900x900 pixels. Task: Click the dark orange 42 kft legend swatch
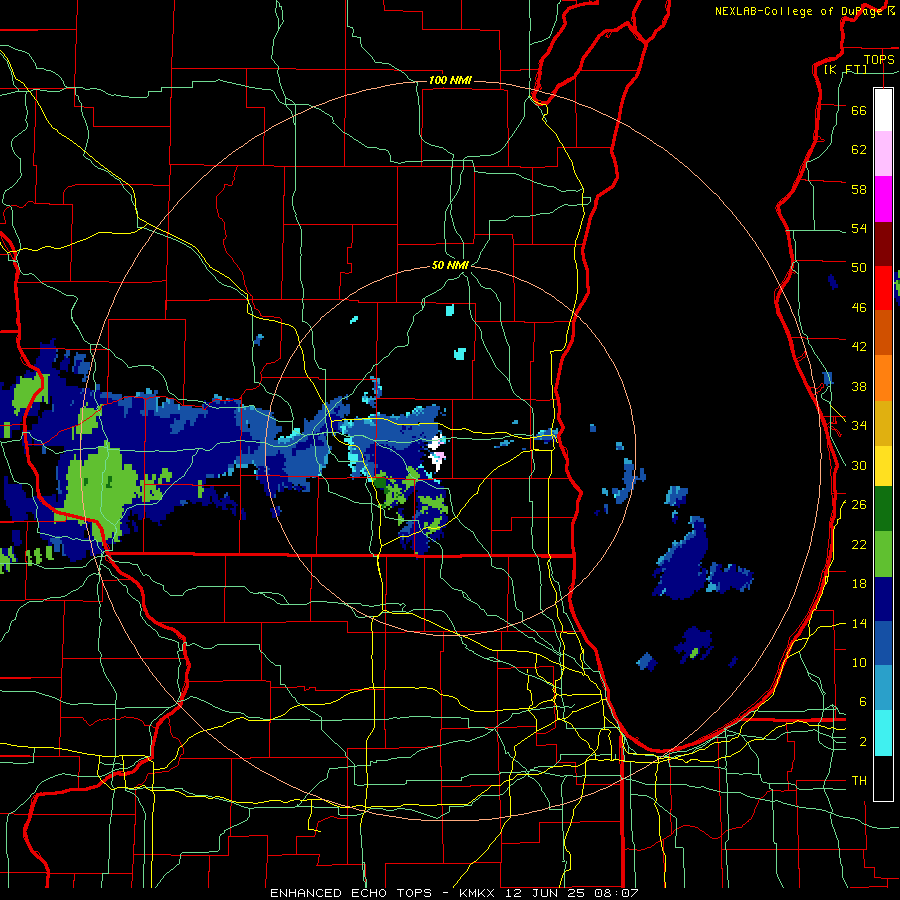click(883, 332)
